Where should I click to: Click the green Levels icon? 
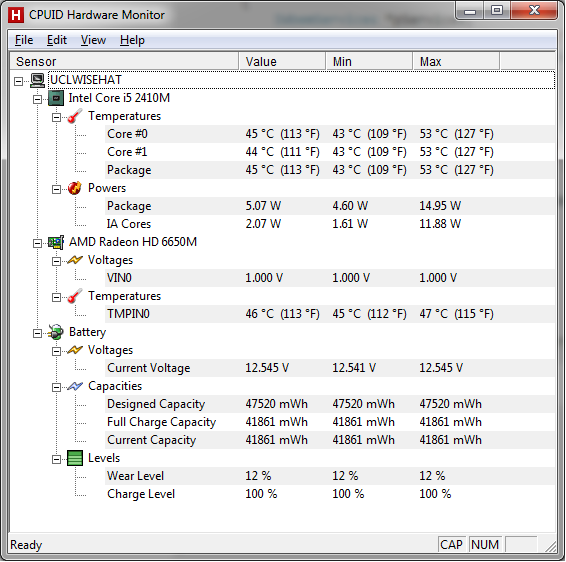coord(75,458)
